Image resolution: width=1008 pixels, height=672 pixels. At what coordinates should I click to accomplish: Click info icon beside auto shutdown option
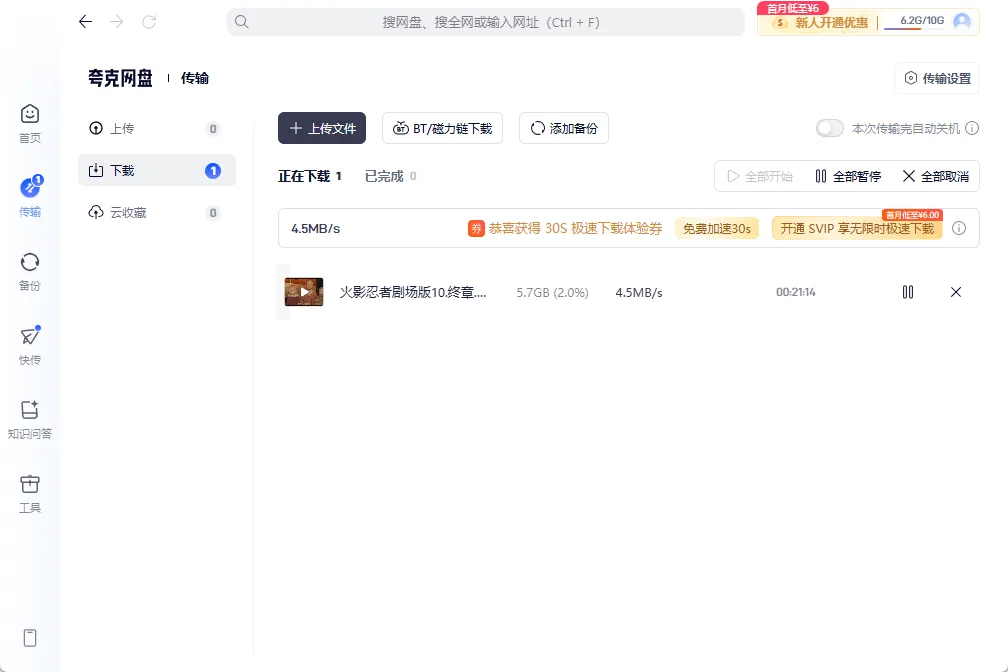(972, 128)
